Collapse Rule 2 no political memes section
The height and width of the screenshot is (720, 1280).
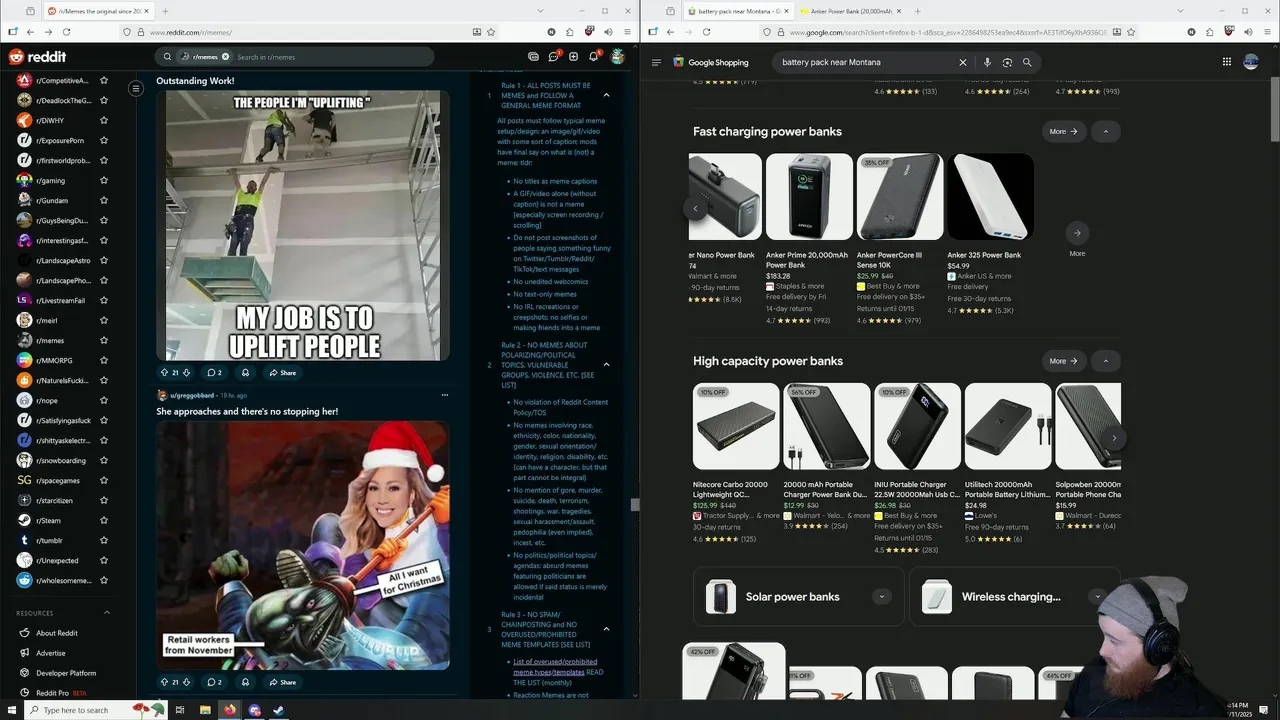pos(606,364)
